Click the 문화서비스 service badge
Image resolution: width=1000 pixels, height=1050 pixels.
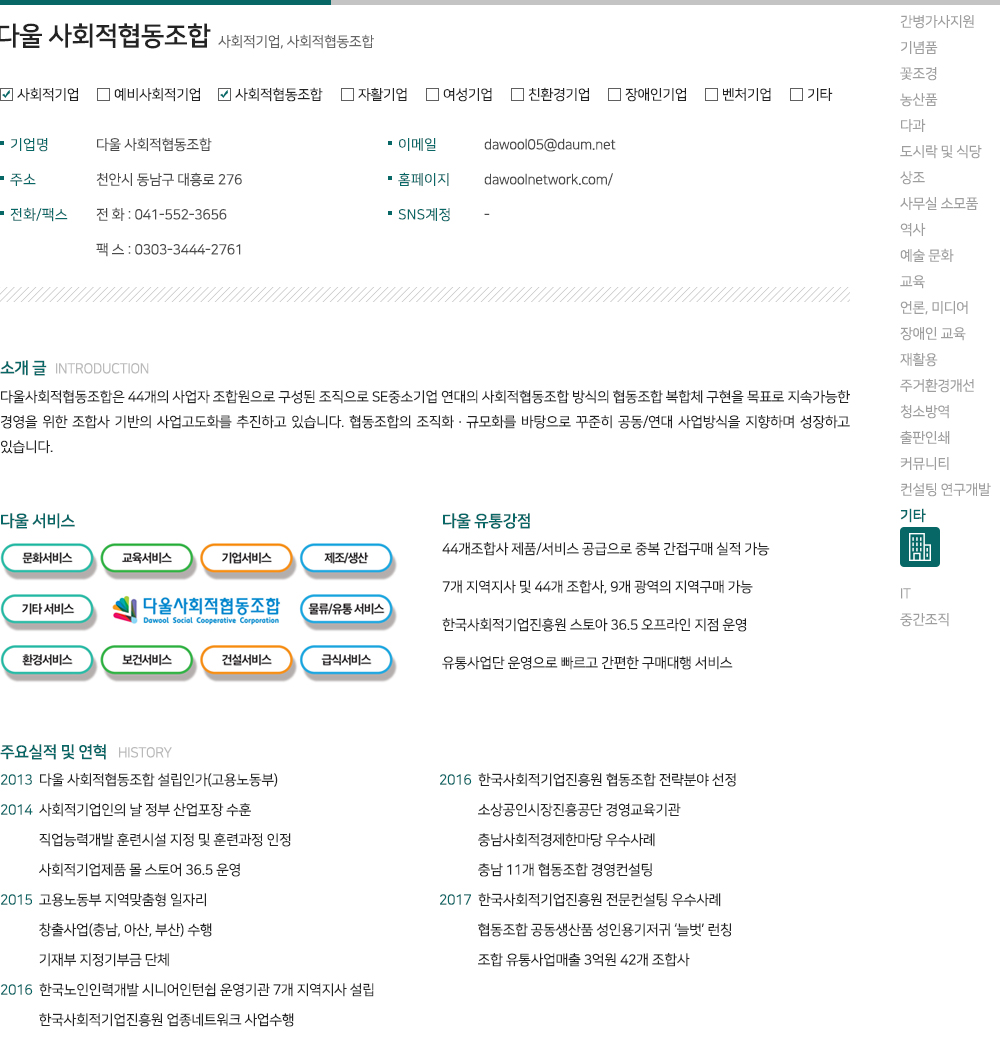[x=47, y=558]
